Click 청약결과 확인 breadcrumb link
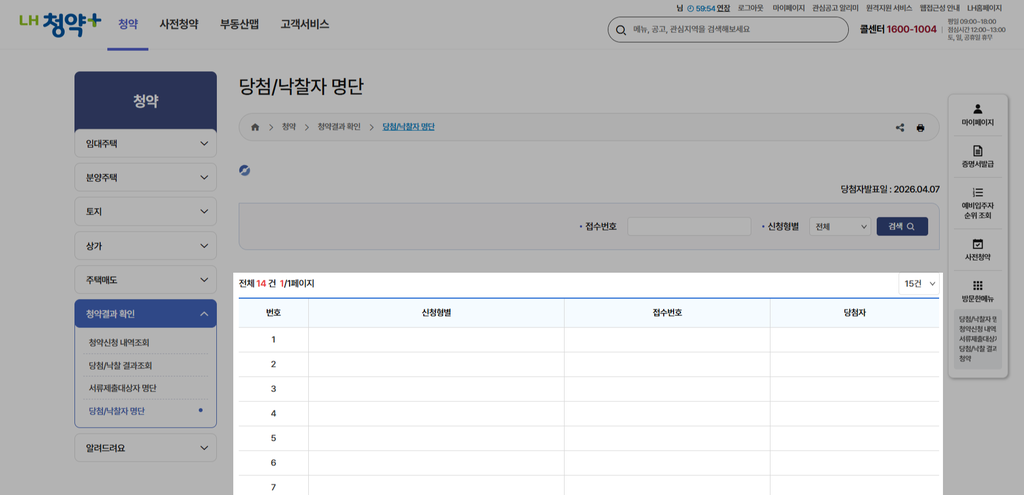 coord(338,127)
